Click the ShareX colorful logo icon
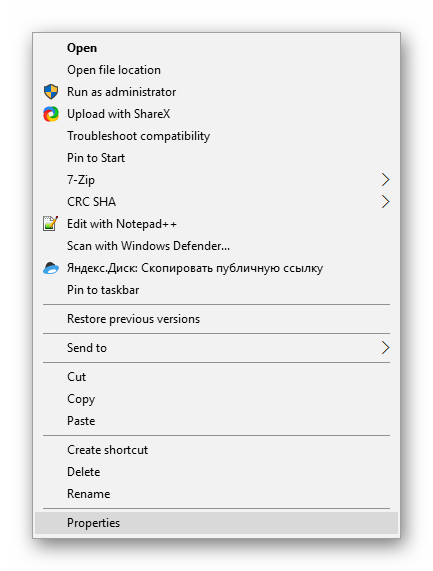 pyautogui.click(x=51, y=114)
